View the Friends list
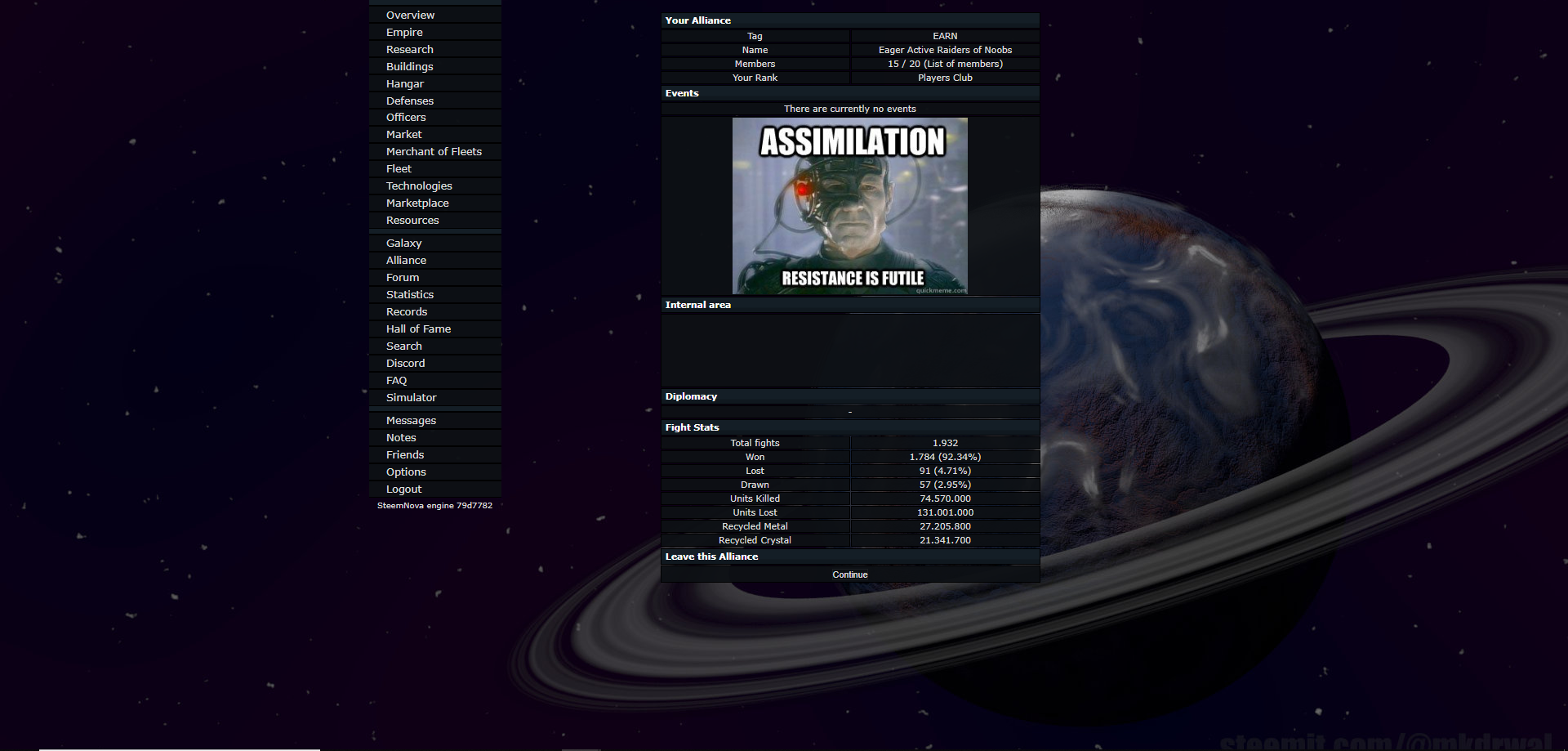 click(x=405, y=455)
